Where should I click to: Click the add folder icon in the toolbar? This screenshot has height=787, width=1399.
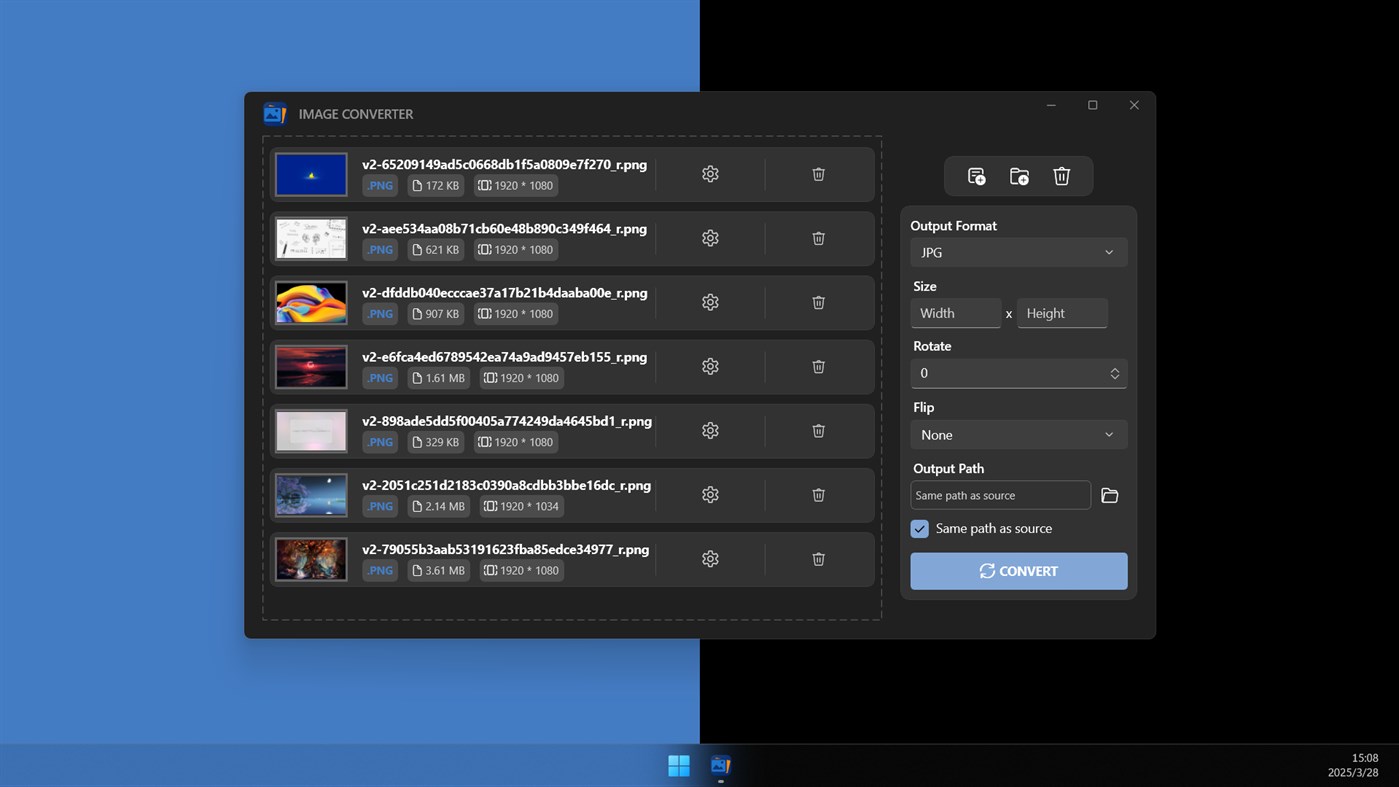(1018, 175)
